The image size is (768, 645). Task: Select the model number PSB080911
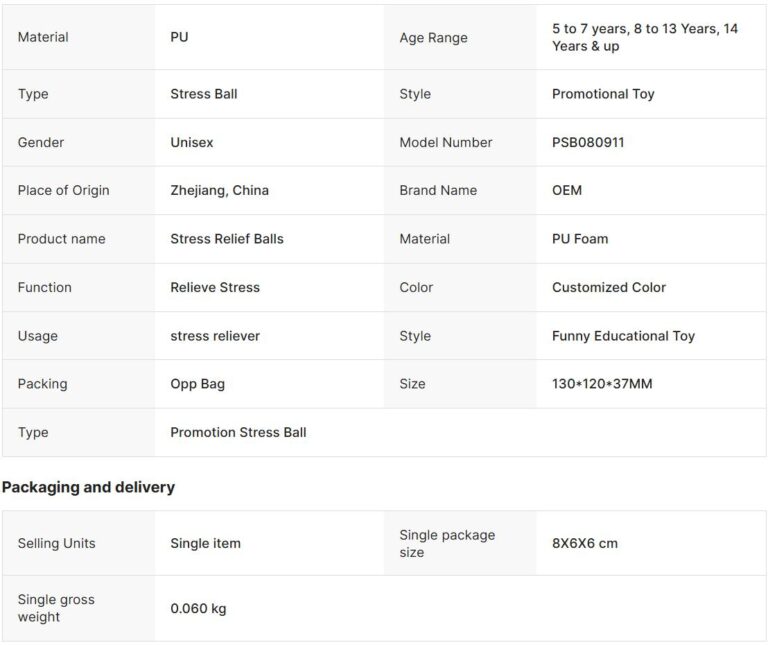588,142
